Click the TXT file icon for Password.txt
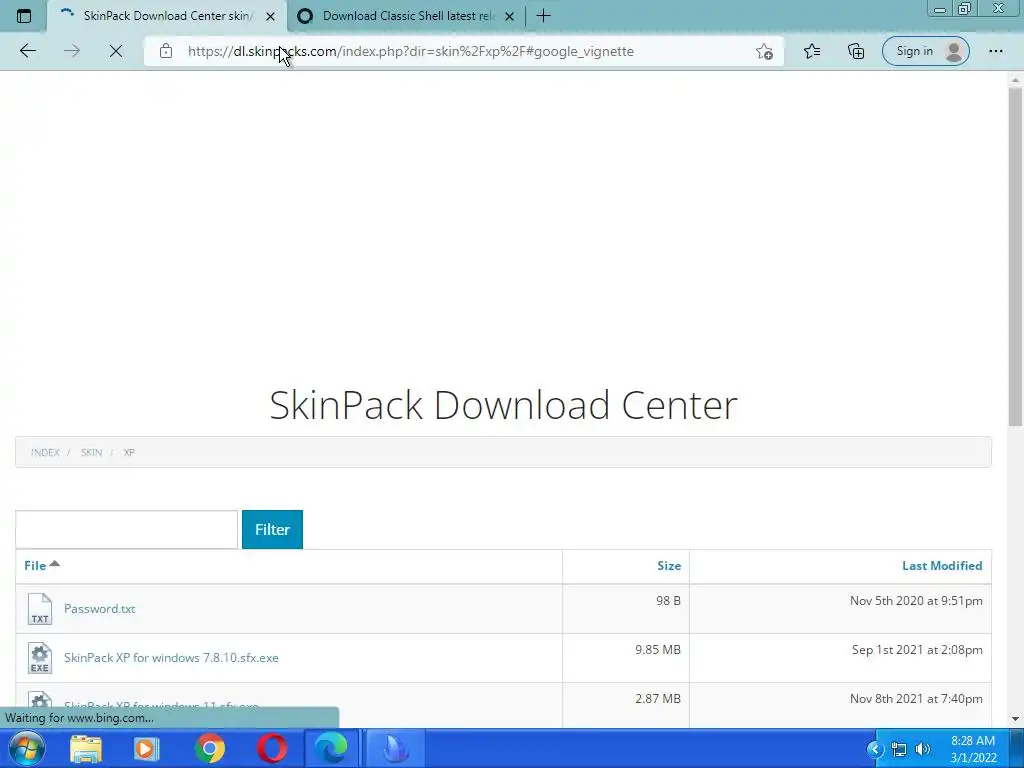This screenshot has width=1024, height=768. [x=40, y=609]
